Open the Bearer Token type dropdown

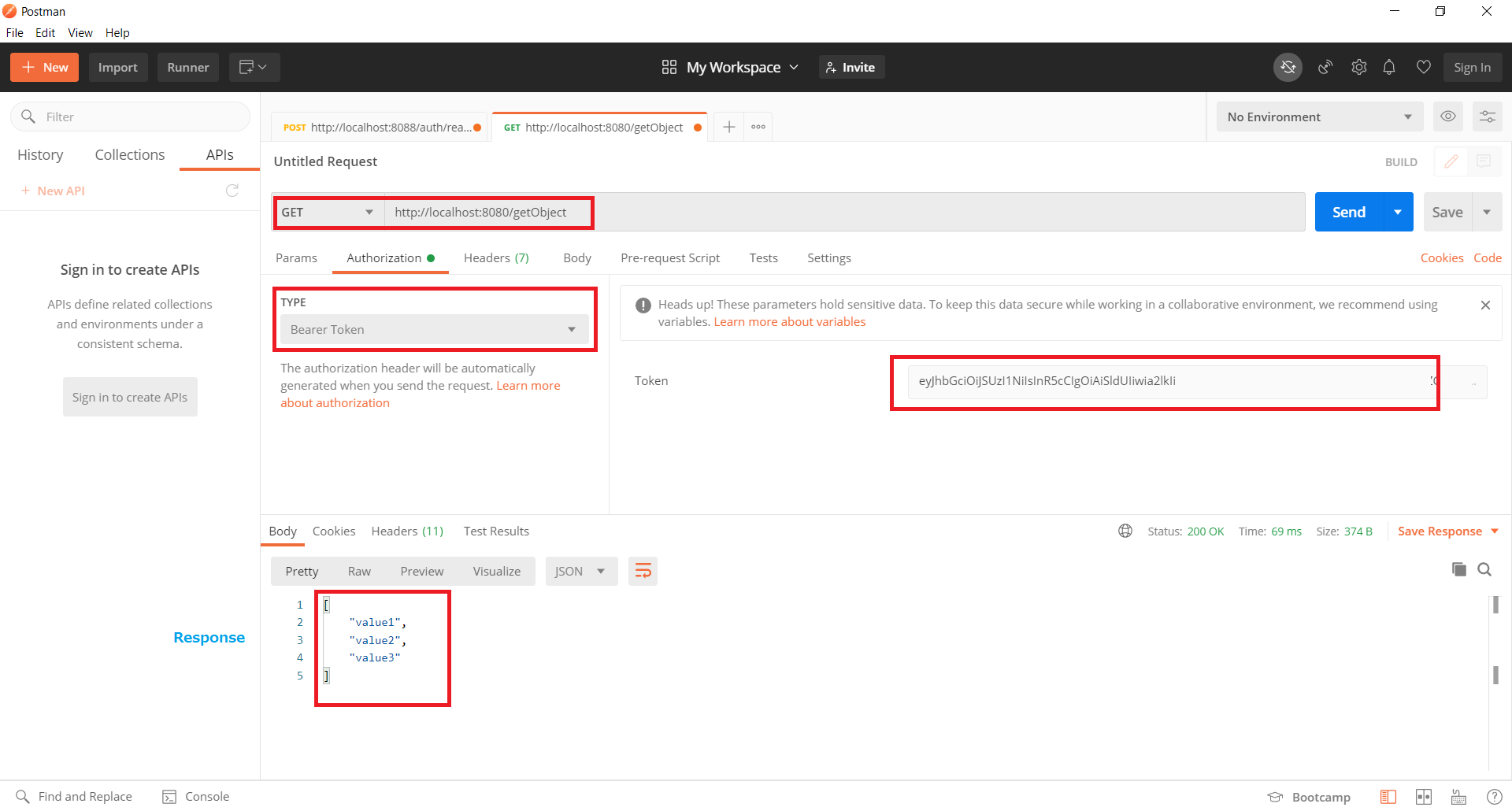click(x=435, y=330)
